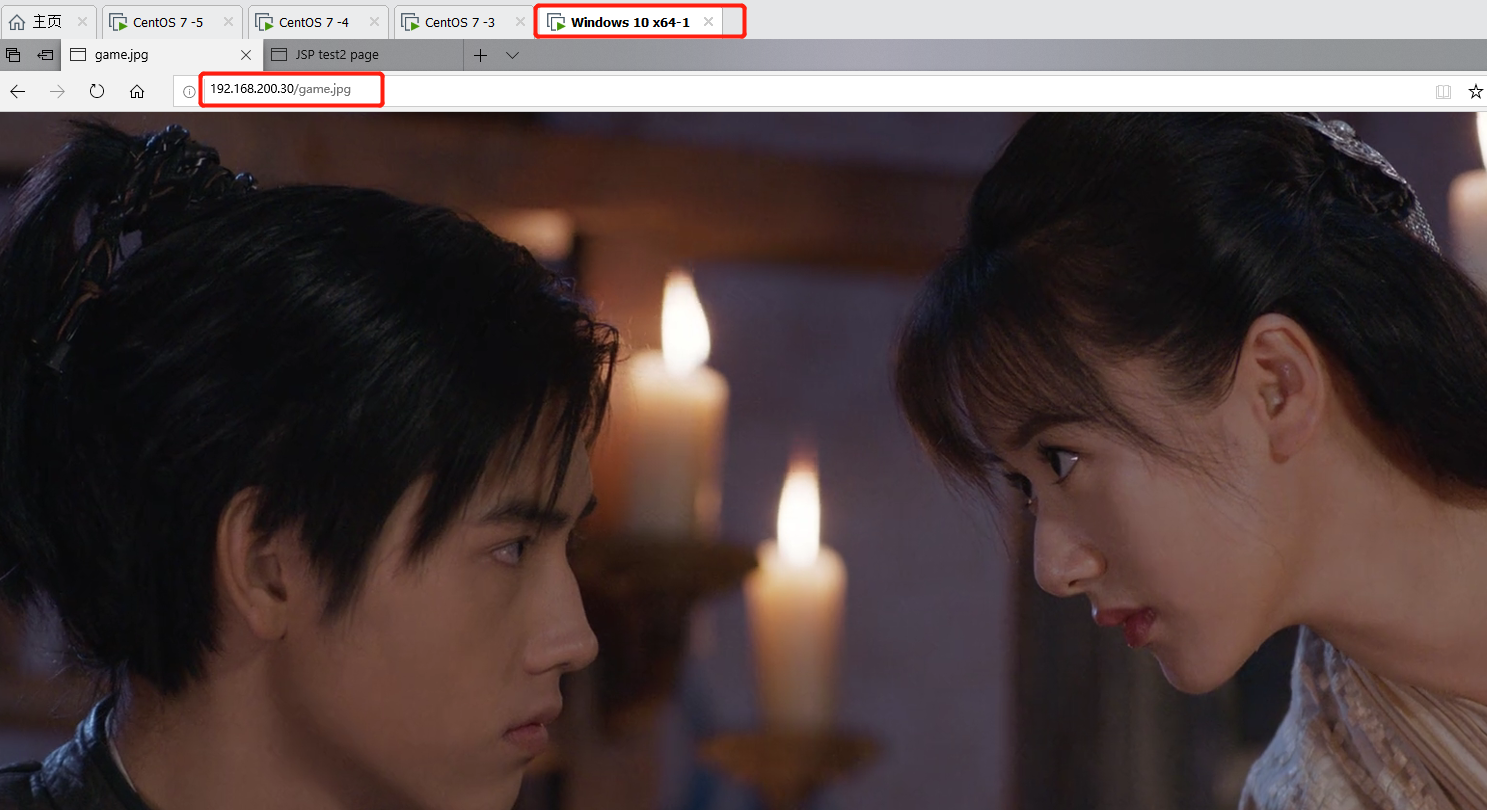Close the 主页 tab
This screenshot has width=1487, height=810.
pyautogui.click(x=81, y=22)
